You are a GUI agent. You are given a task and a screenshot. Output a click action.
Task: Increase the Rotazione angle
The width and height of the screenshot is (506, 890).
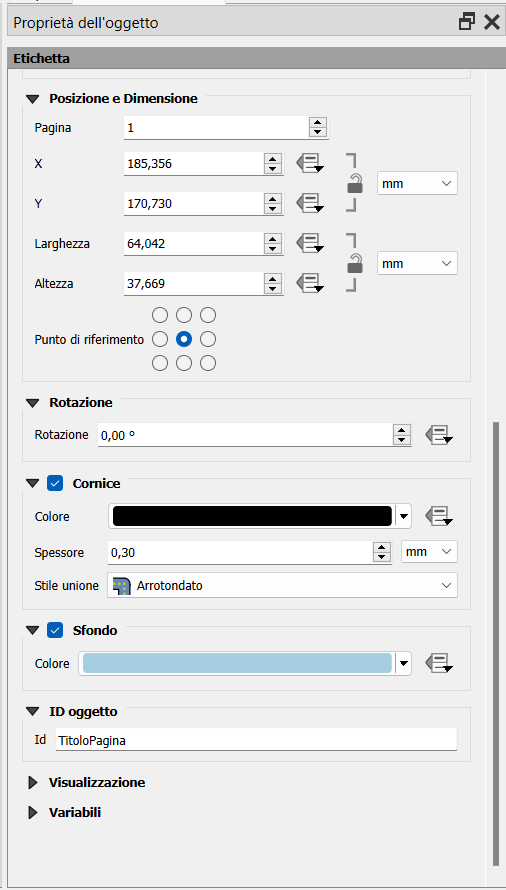(402, 431)
